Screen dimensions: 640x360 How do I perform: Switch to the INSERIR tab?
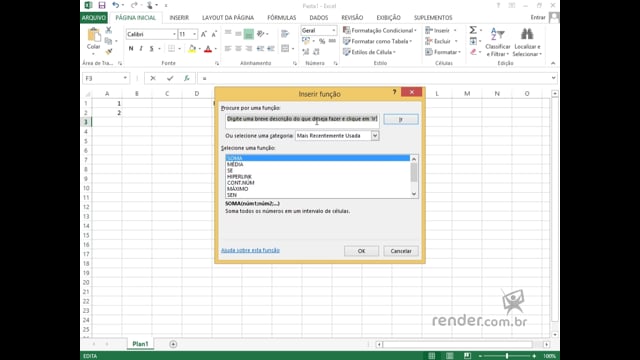tap(179, 18)
